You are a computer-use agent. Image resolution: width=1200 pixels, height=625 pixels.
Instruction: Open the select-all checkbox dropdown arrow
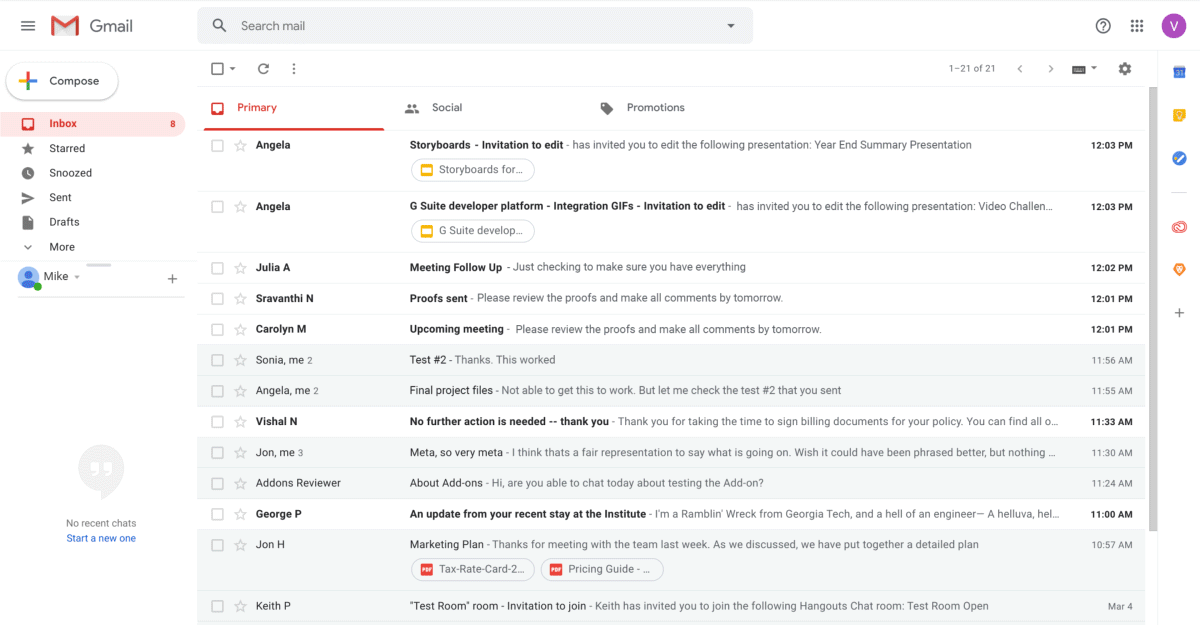233,69
